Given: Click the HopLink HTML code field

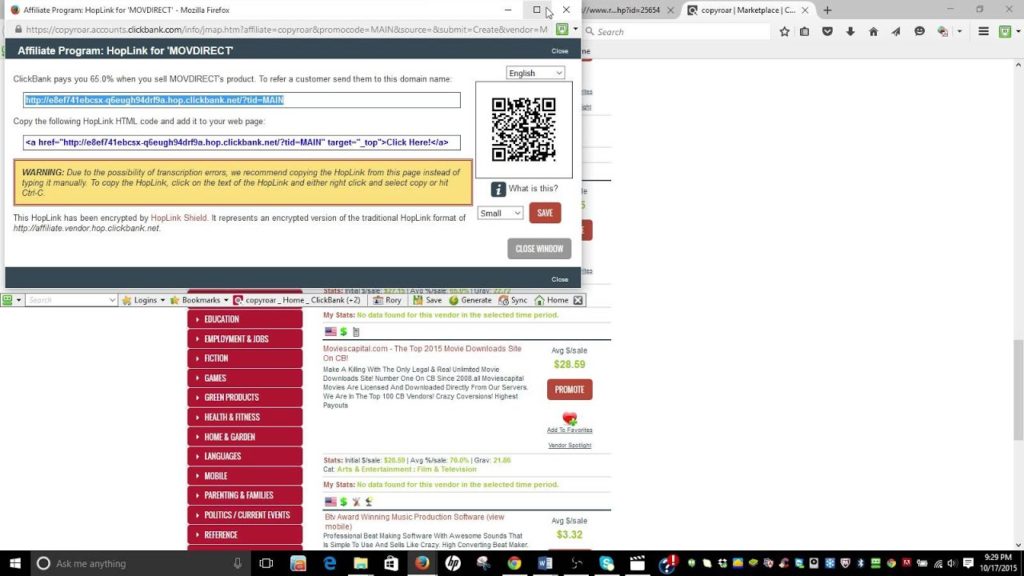Looking at the screenshot, I should point(242,142).
